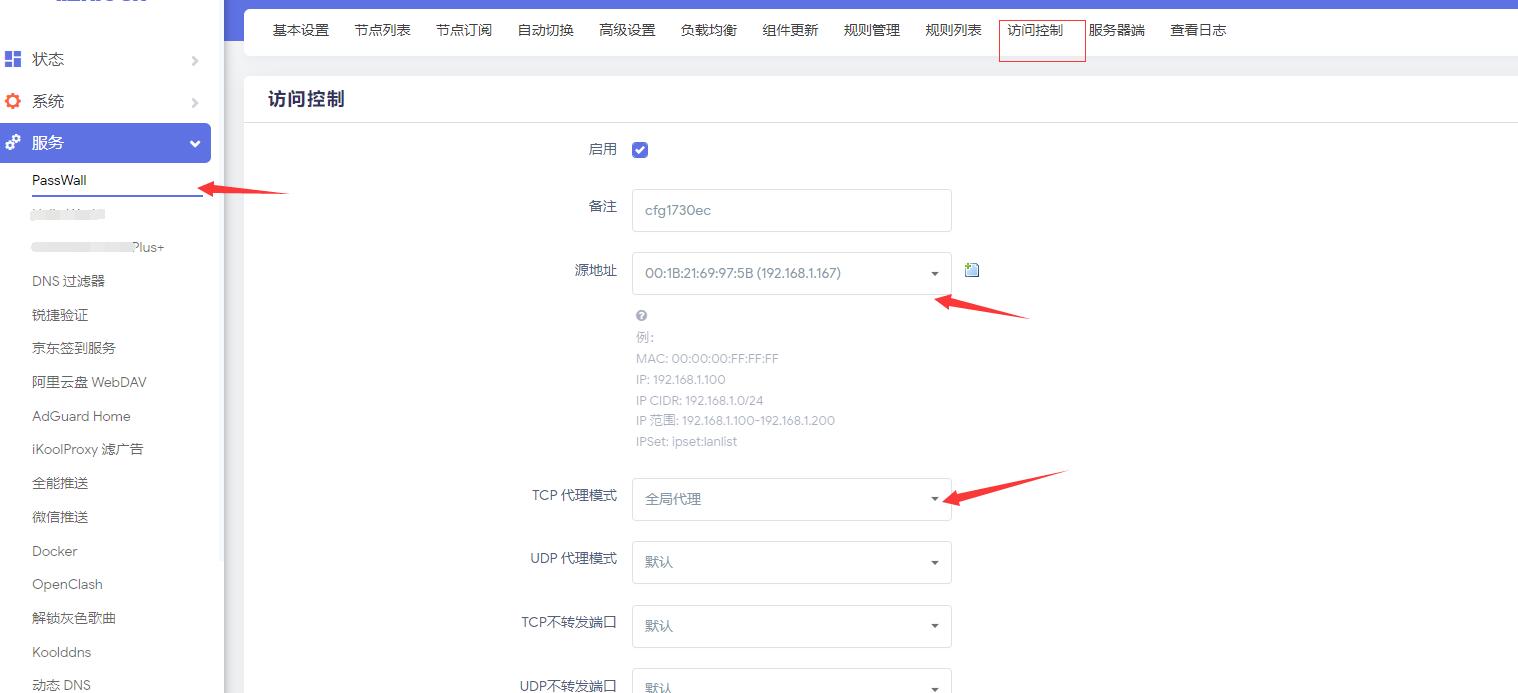The width and height of the screenshot is (1518, 693).
Task: Open the UDP 代理模式 dropdown
Action: tap(792, 562)
